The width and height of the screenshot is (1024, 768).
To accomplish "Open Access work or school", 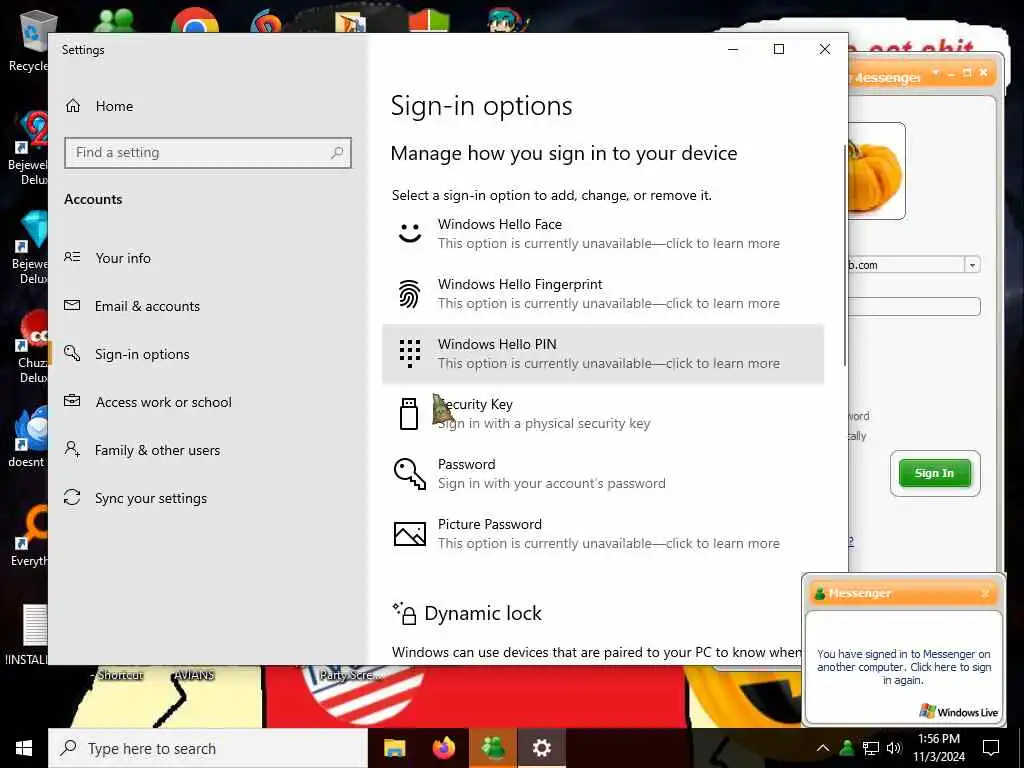I will click(163, 402).
